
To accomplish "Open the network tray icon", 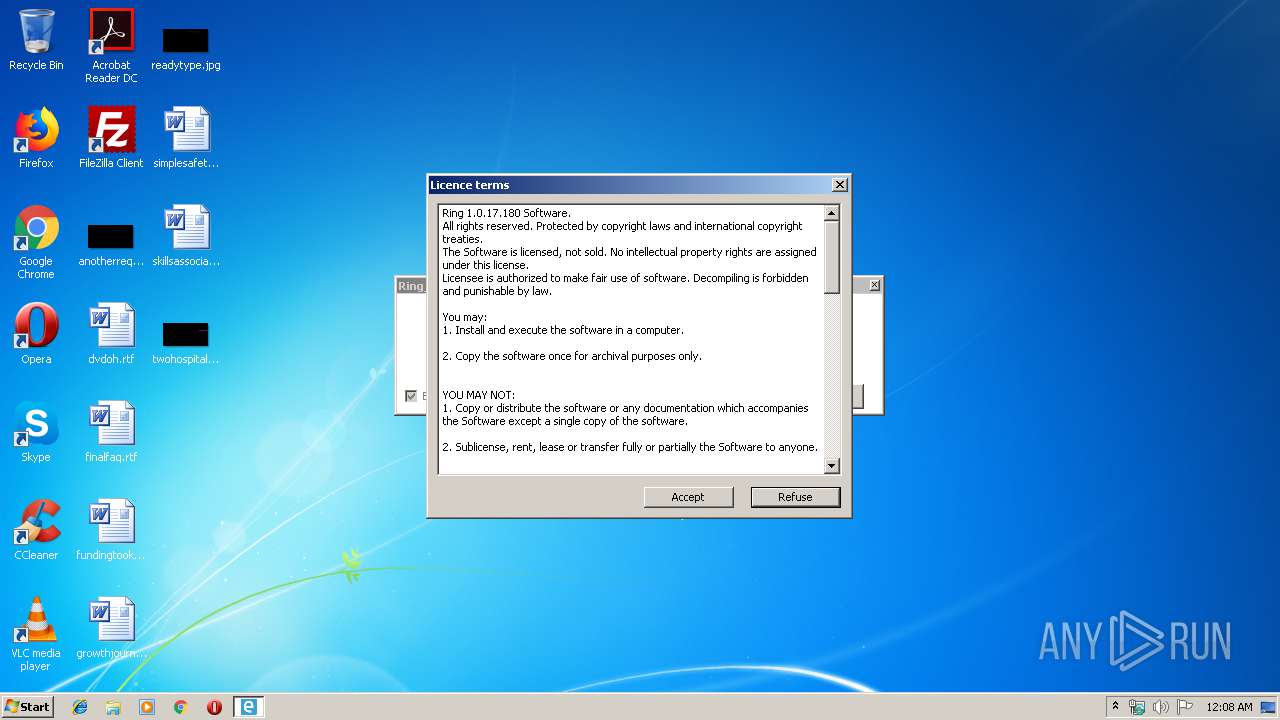I will click(x=1137, y=707).
